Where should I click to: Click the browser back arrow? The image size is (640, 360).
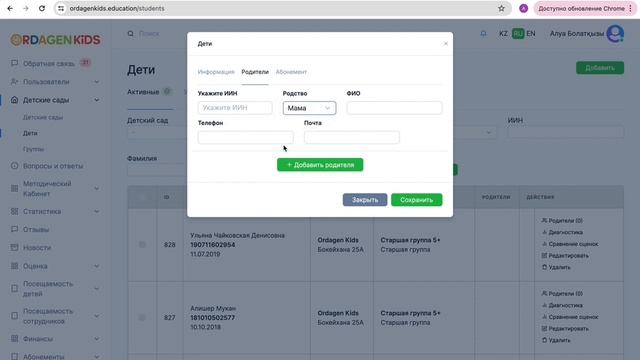click(x=10, y=8)
